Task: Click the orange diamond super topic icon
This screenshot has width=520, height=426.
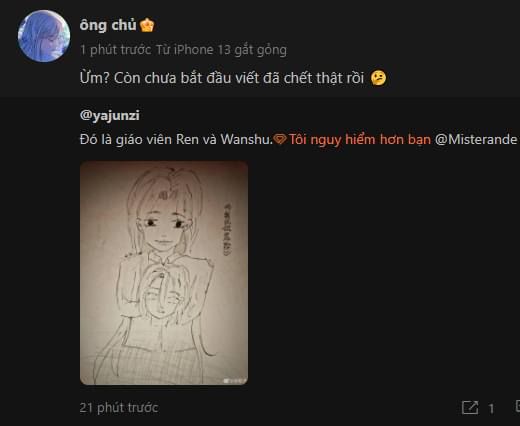Action: [x=280, y=139]
